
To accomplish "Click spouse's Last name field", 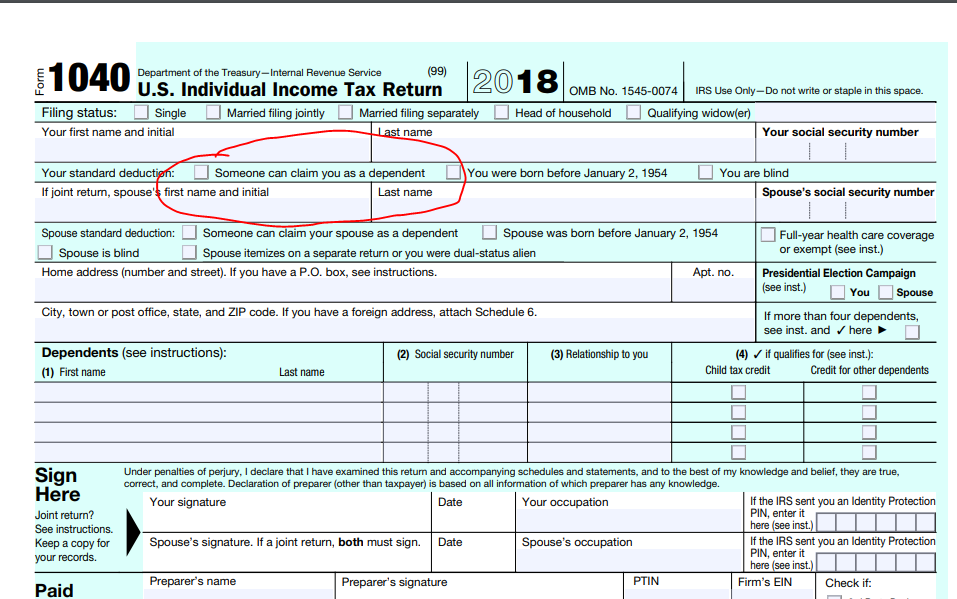I will tap(563, 210).
